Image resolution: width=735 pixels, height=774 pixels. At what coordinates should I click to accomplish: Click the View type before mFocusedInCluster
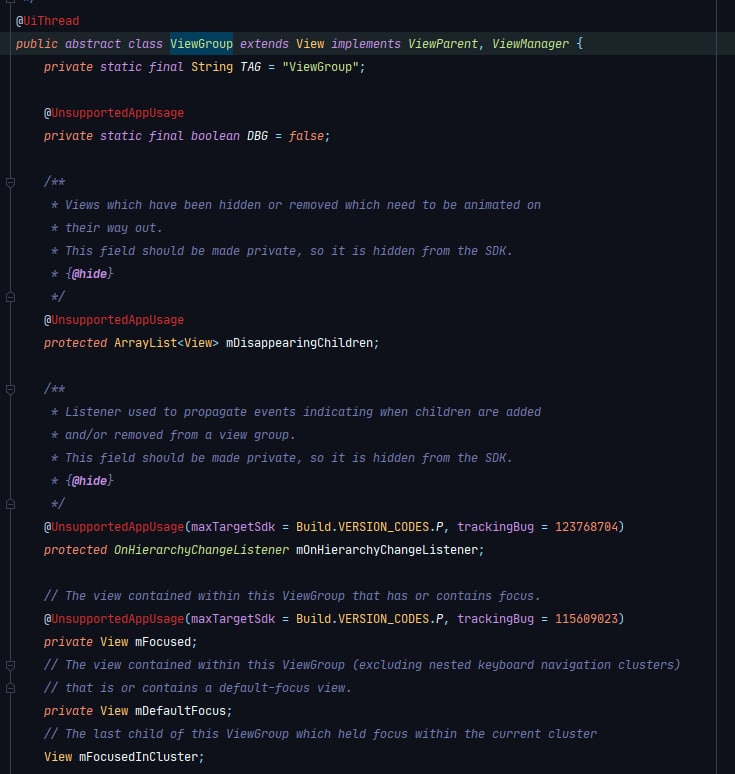58,757
